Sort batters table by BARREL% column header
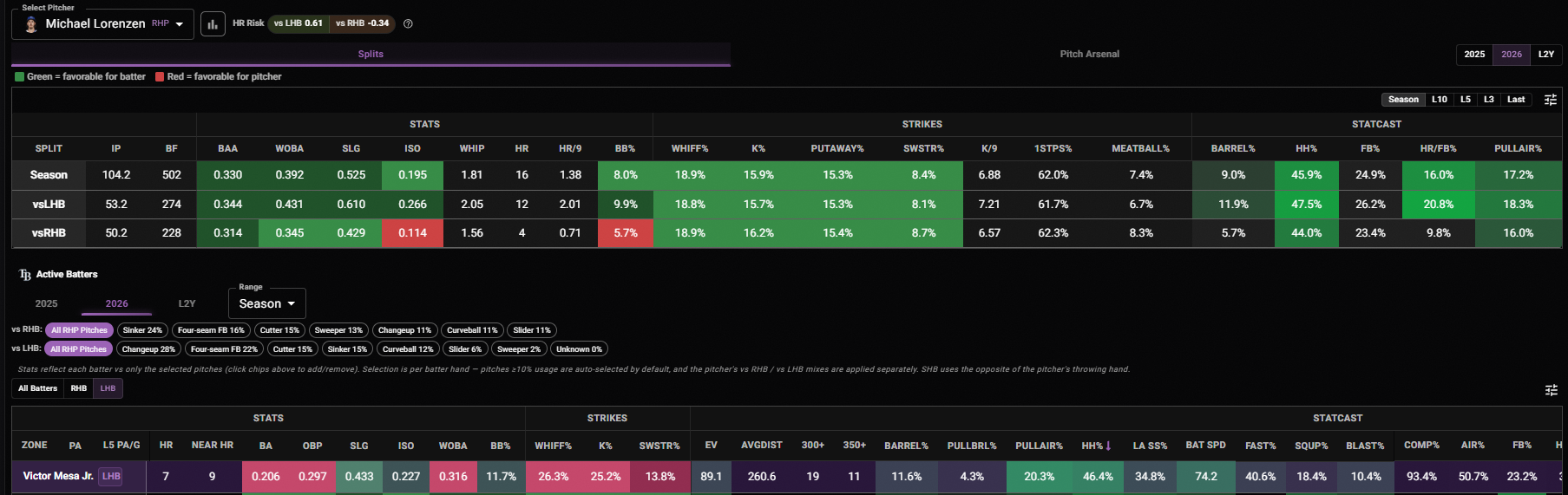This screenshot has width=1568, height=495. [906, 446]
